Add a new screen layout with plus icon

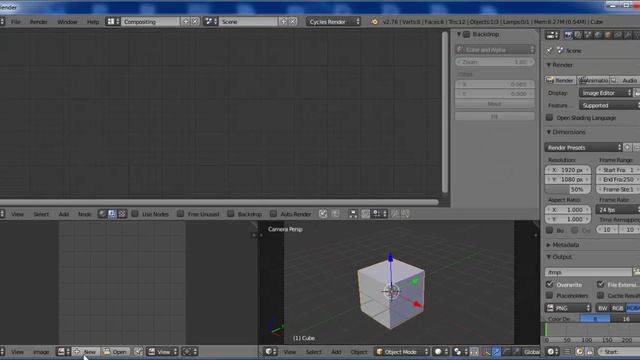click(x=186, y=22)
